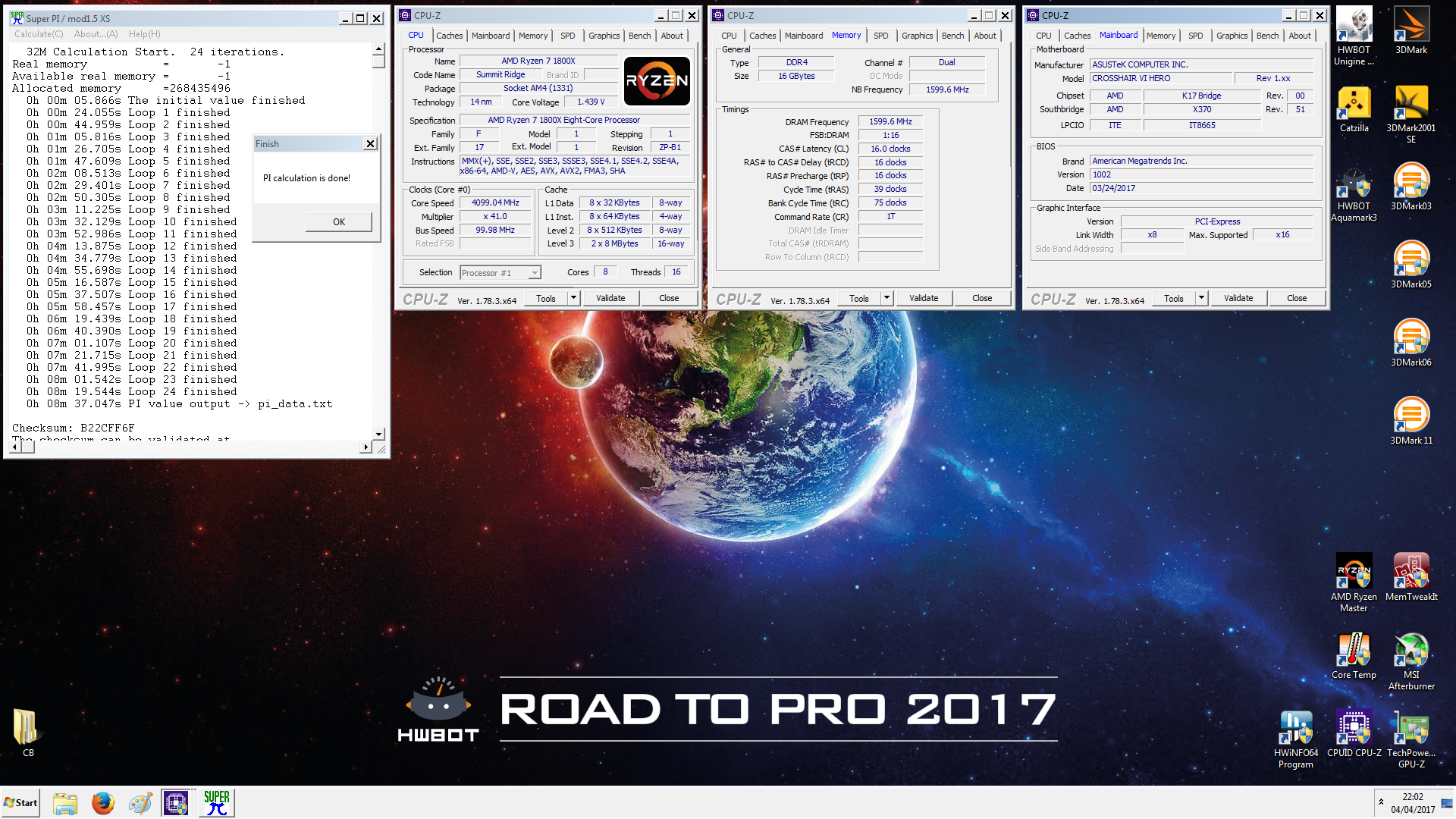The width and height of the screenshot is (1456, 819).
Task: Launch Catzilla desktop icon
Action: pyautogui.click(x=1354, y=109)
